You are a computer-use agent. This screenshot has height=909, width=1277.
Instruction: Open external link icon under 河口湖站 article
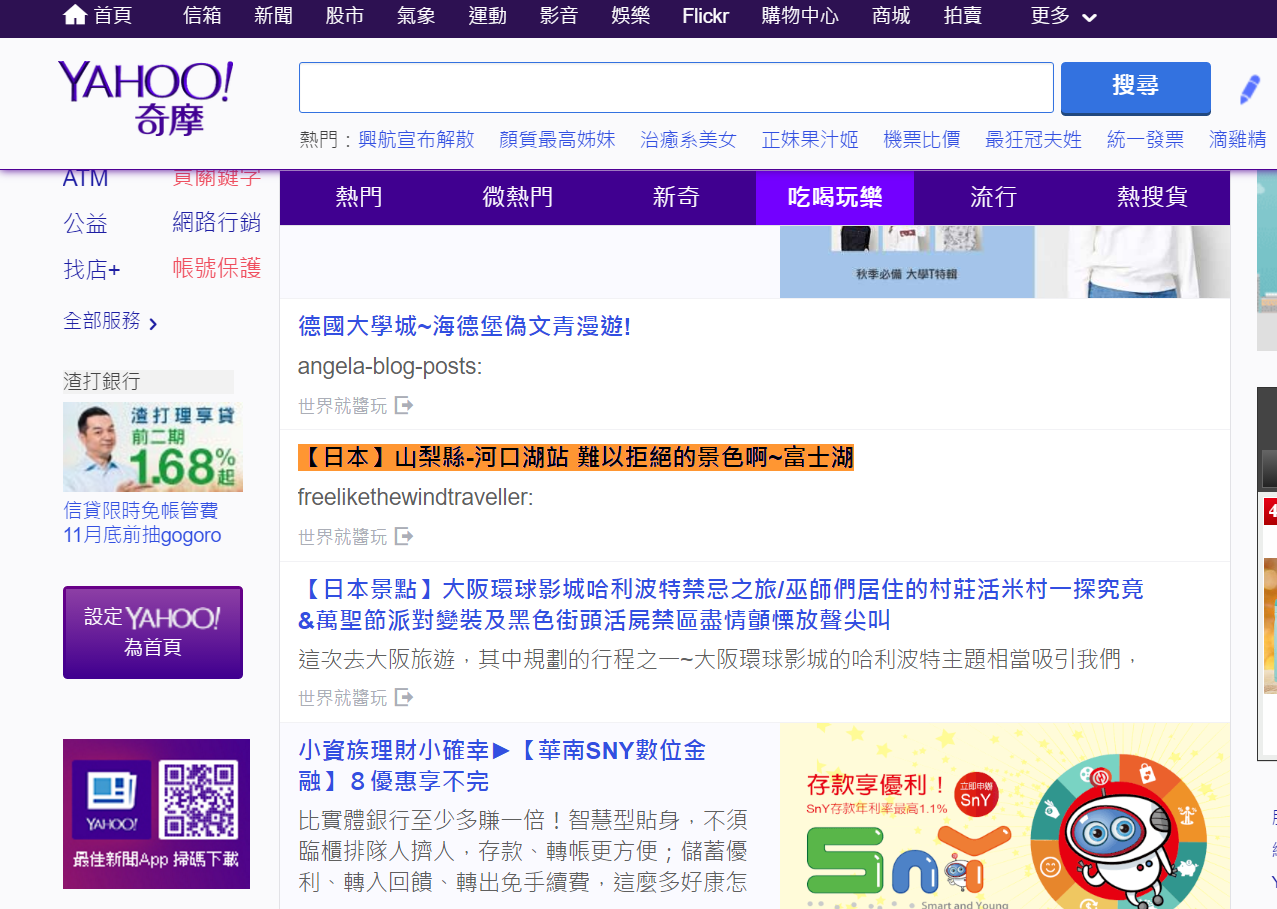coord(404,537)
